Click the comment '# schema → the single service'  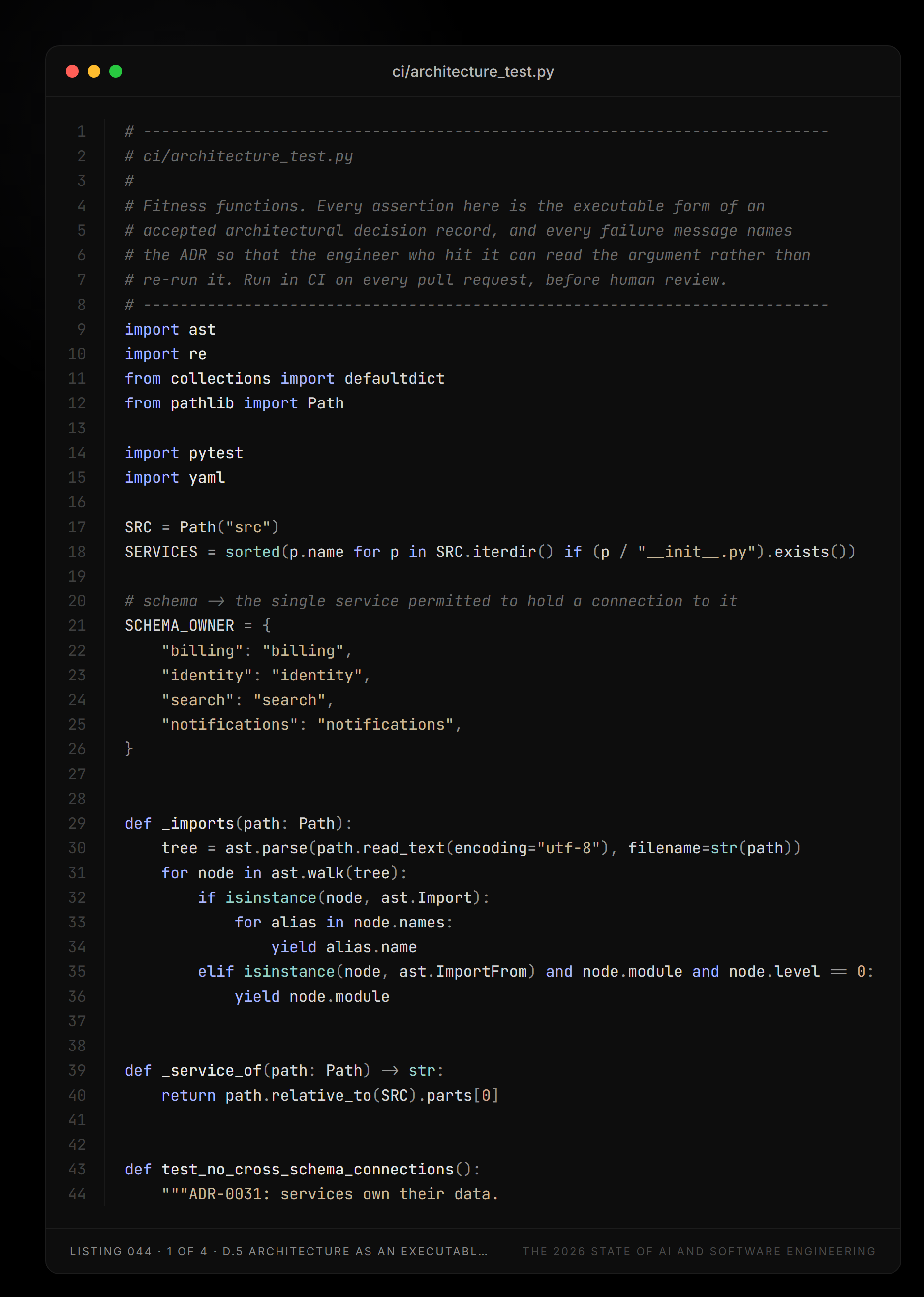[x=431, y=601]
